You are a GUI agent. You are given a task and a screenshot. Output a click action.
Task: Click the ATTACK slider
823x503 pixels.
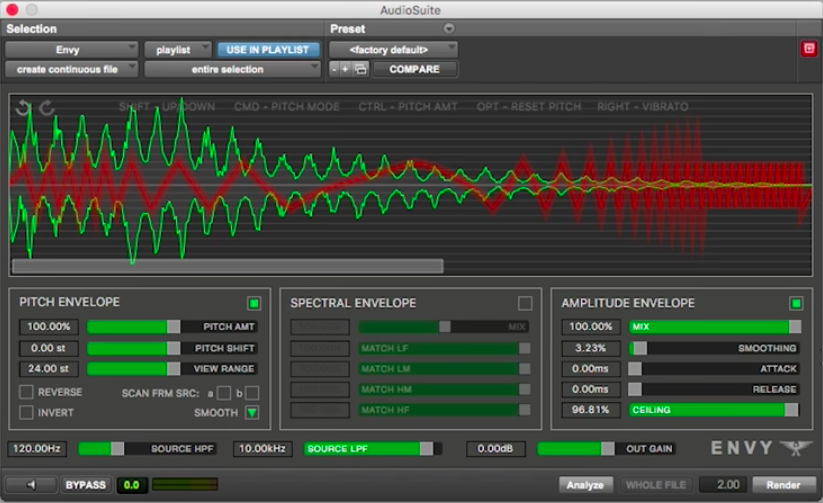[x=715, y=369]
